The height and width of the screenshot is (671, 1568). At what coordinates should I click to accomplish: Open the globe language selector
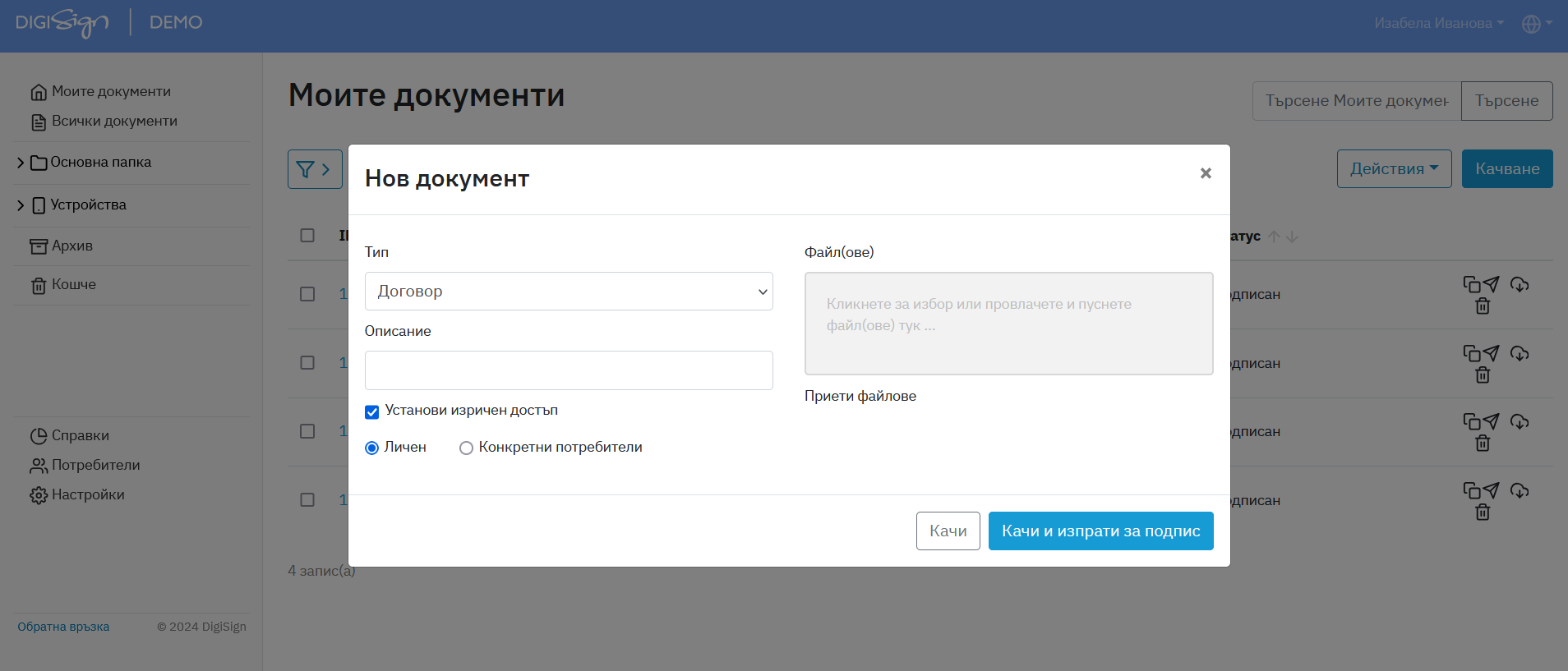(1537, 24)
